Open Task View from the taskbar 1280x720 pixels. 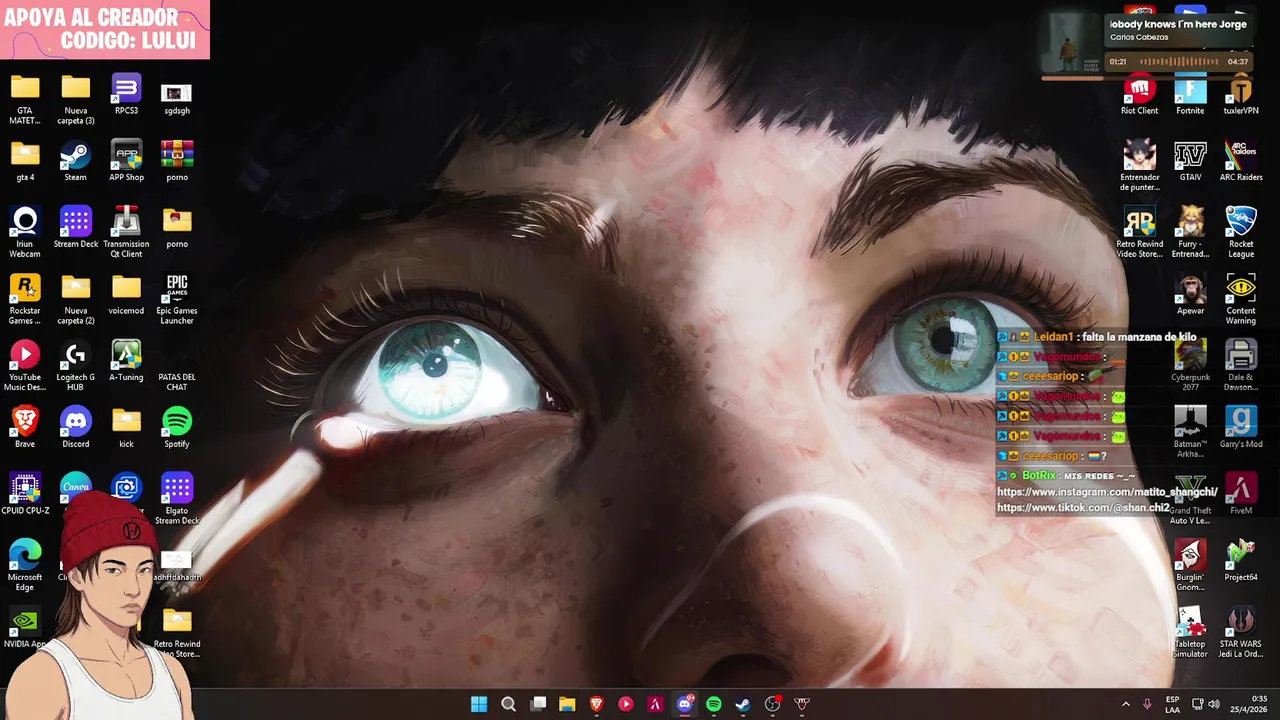coord(538,704)
